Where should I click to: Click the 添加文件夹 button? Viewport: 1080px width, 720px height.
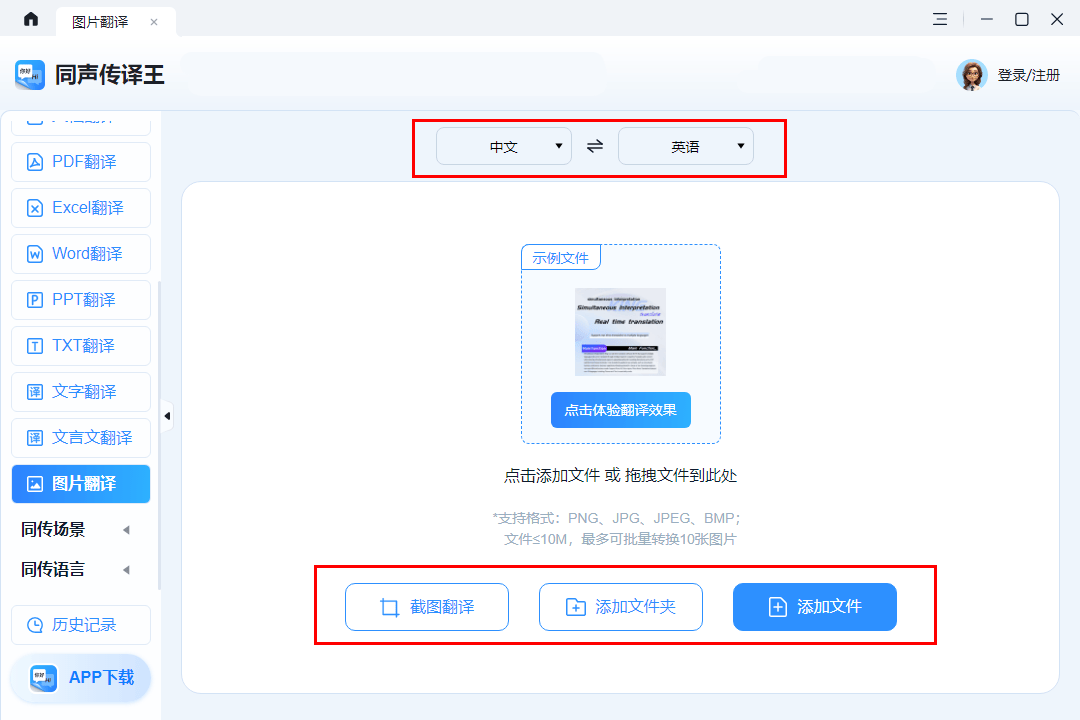click(x=621, y=607)
